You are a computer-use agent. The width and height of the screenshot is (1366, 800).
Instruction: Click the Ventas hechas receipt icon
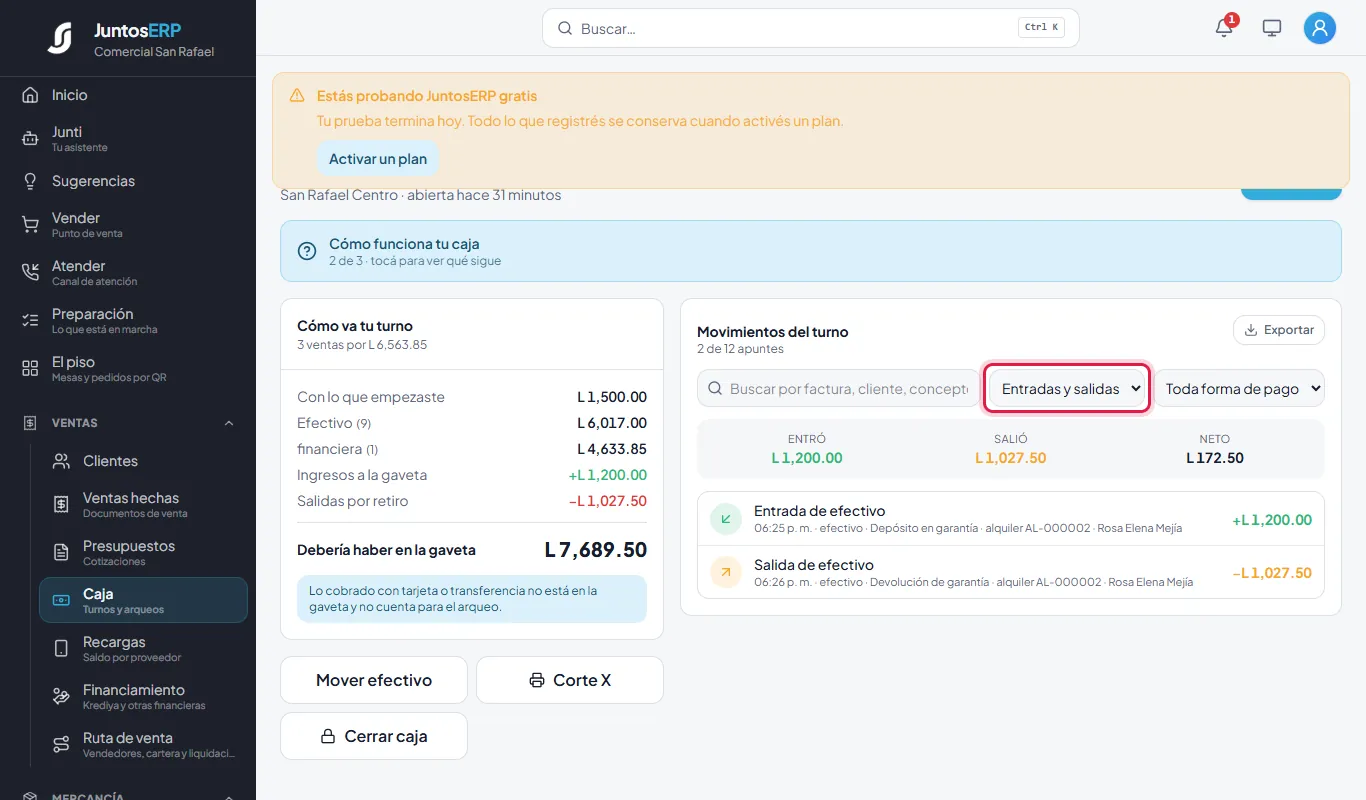(61, 505)
